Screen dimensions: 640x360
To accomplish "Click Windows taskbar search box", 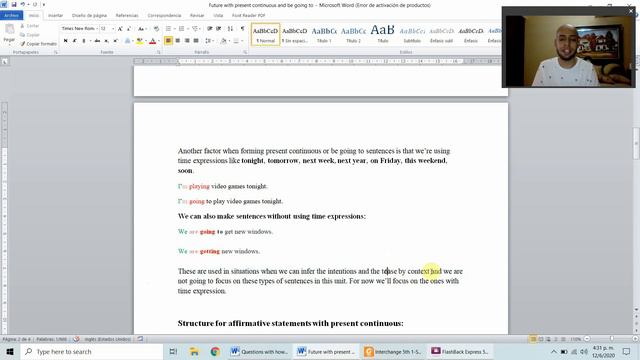I will click(x=91, y=351).
